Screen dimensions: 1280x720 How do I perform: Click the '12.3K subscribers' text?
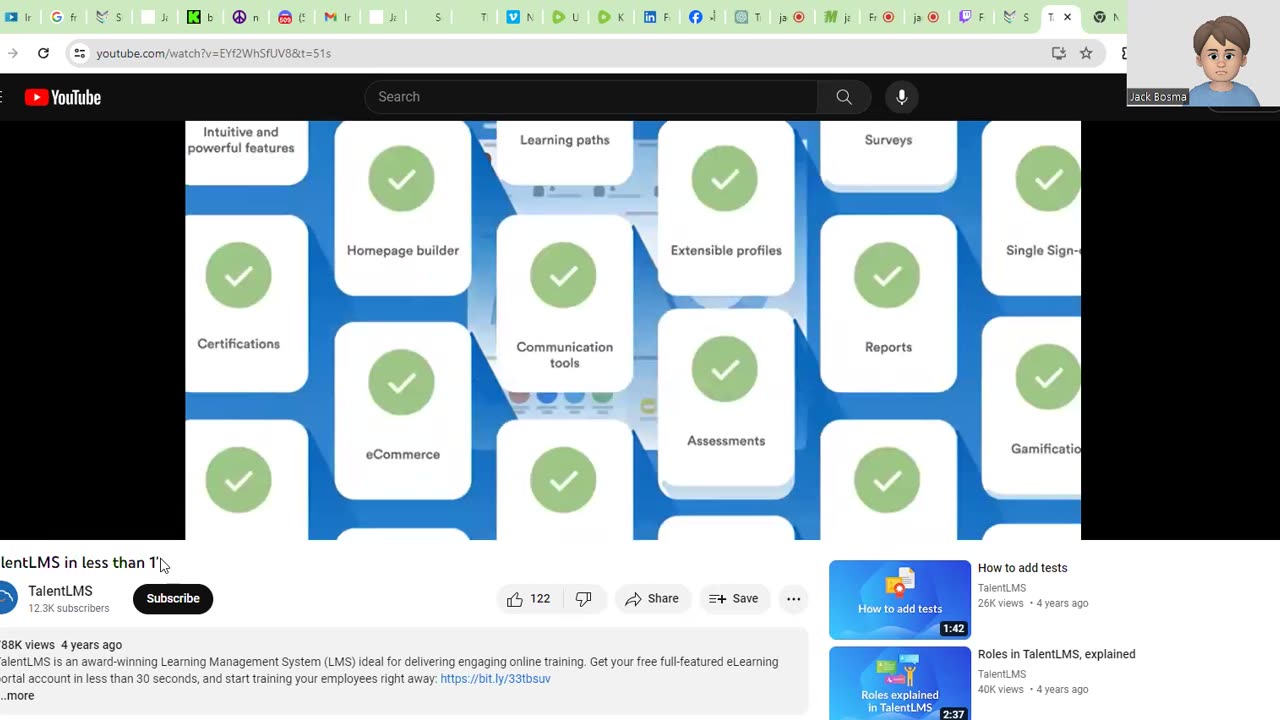68,608
